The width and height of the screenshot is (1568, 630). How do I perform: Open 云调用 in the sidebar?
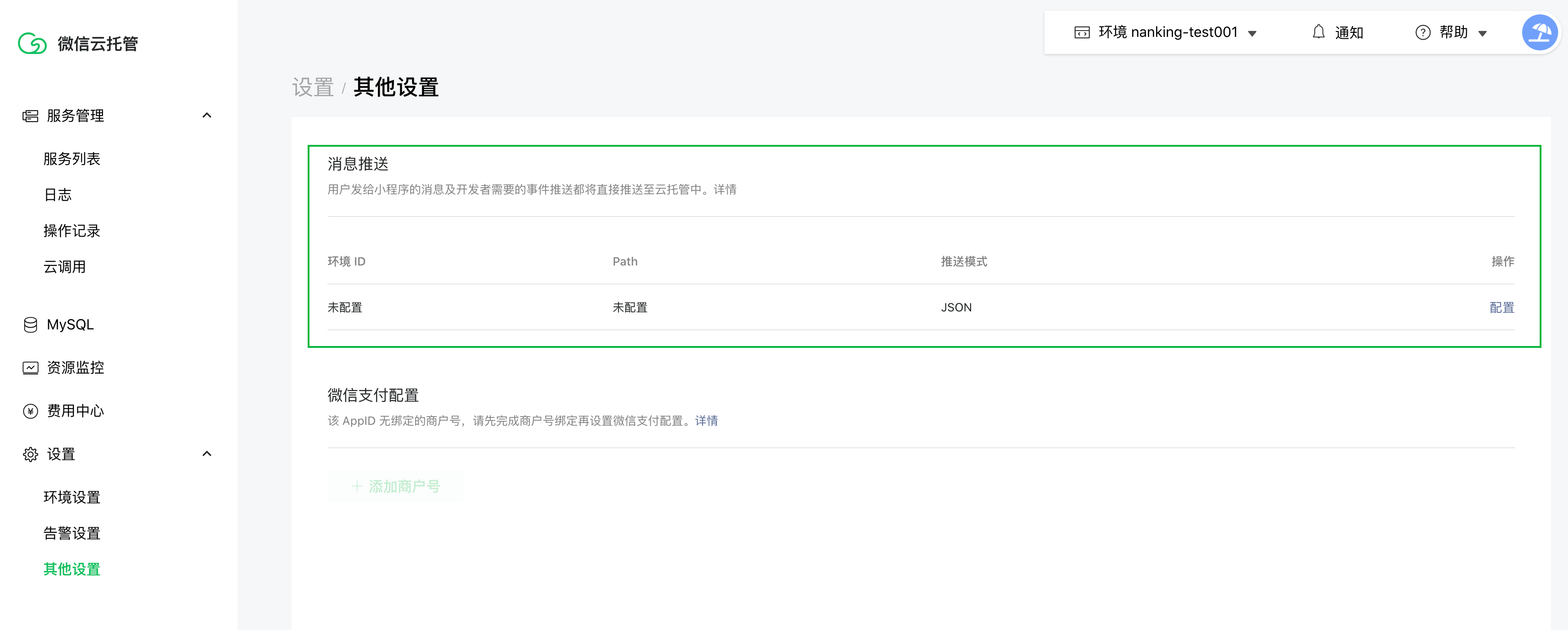64,266
